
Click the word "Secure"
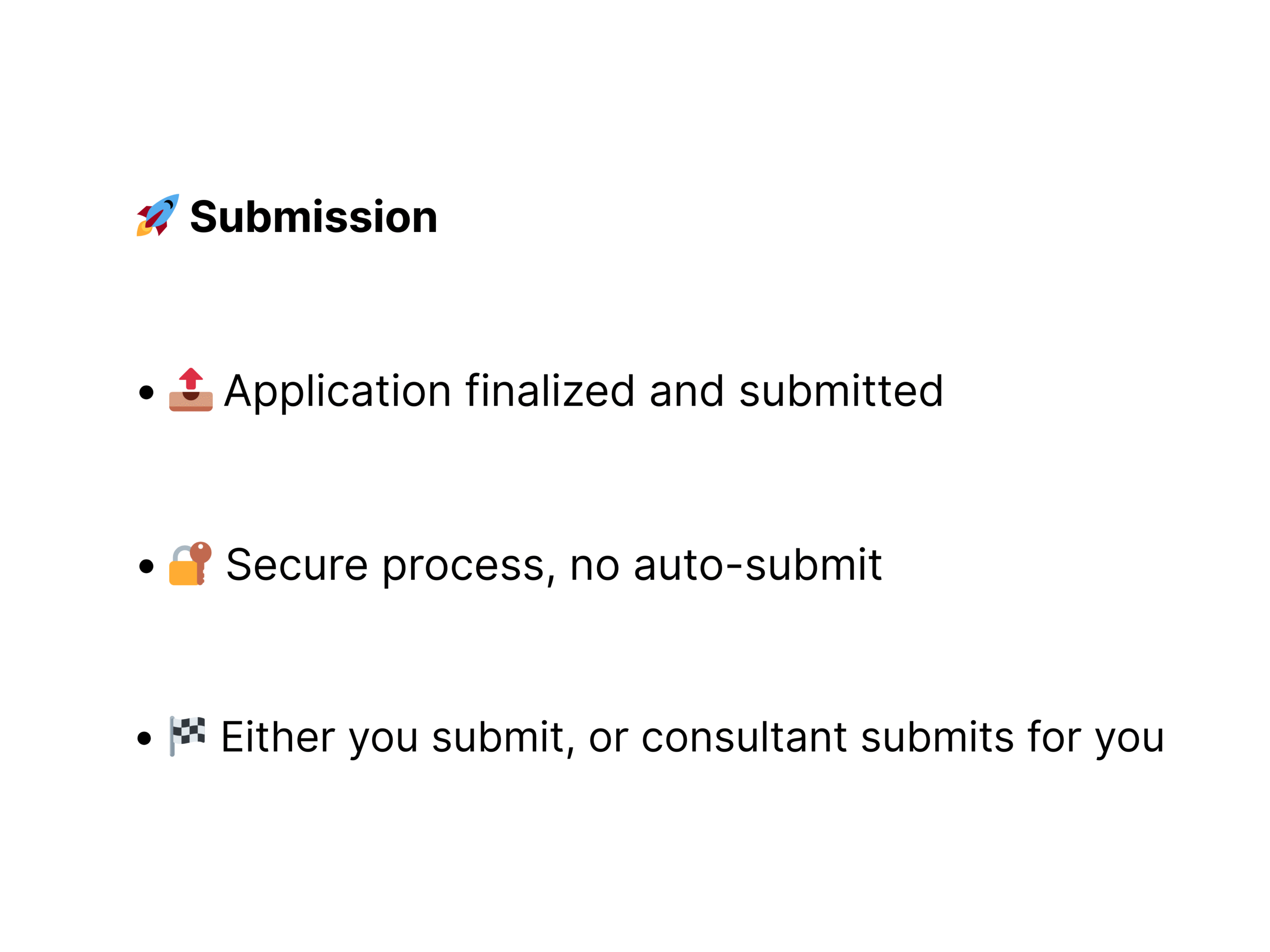click(297, 565)
